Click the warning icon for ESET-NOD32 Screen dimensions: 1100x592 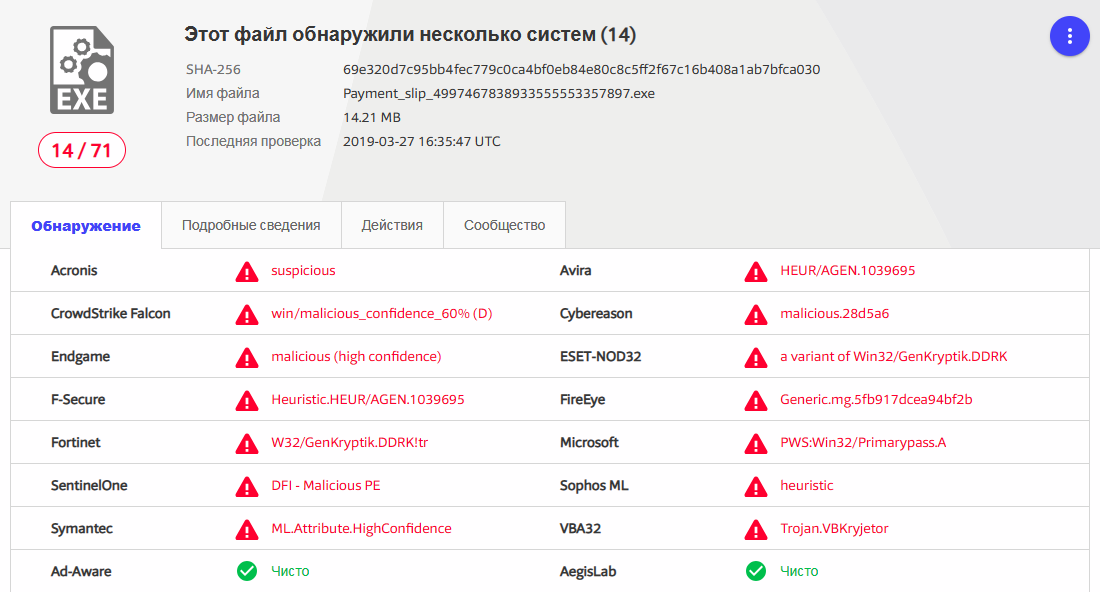[755, 357]
